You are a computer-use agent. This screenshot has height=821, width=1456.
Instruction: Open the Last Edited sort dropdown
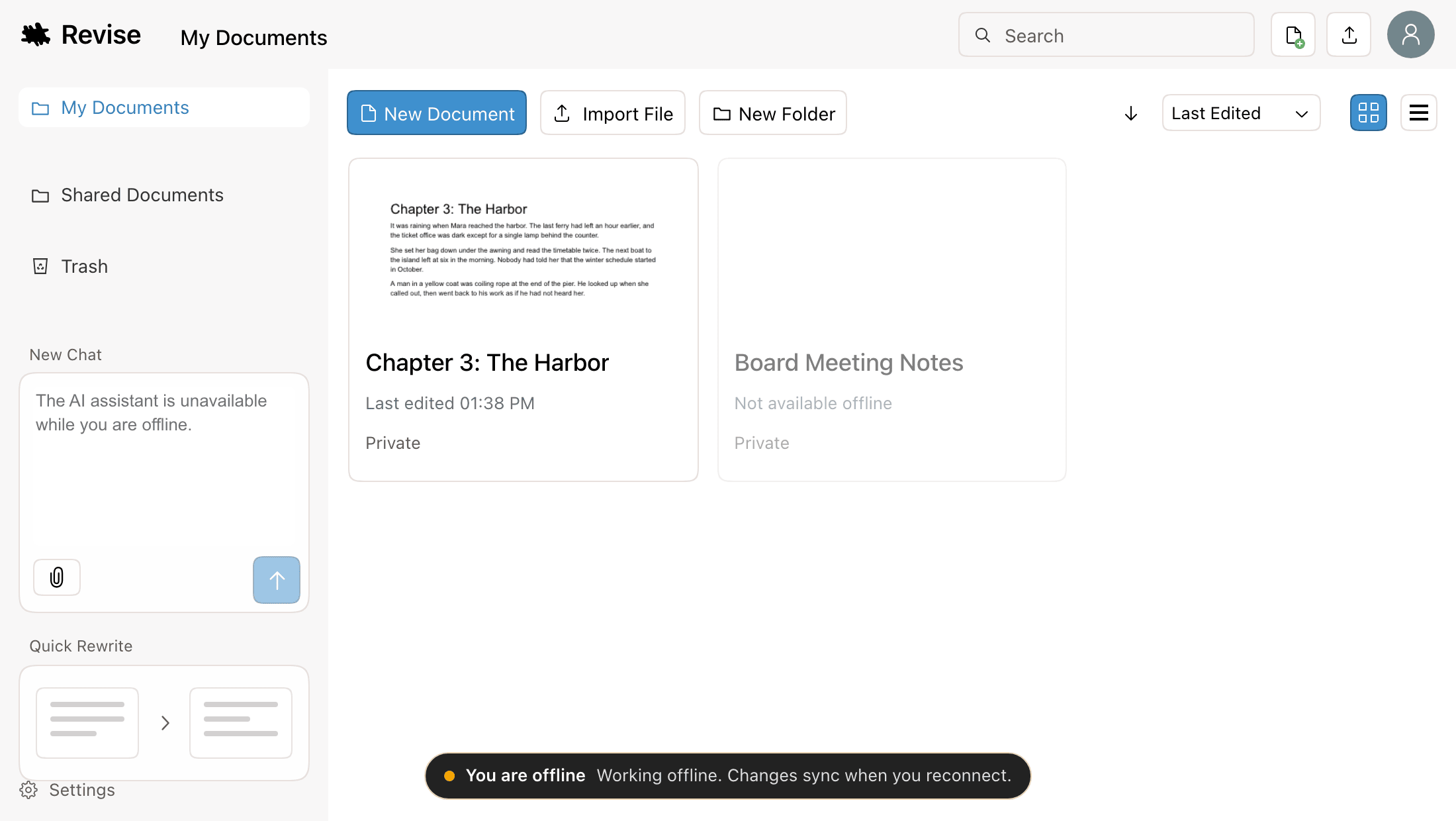coord(1242,113)
